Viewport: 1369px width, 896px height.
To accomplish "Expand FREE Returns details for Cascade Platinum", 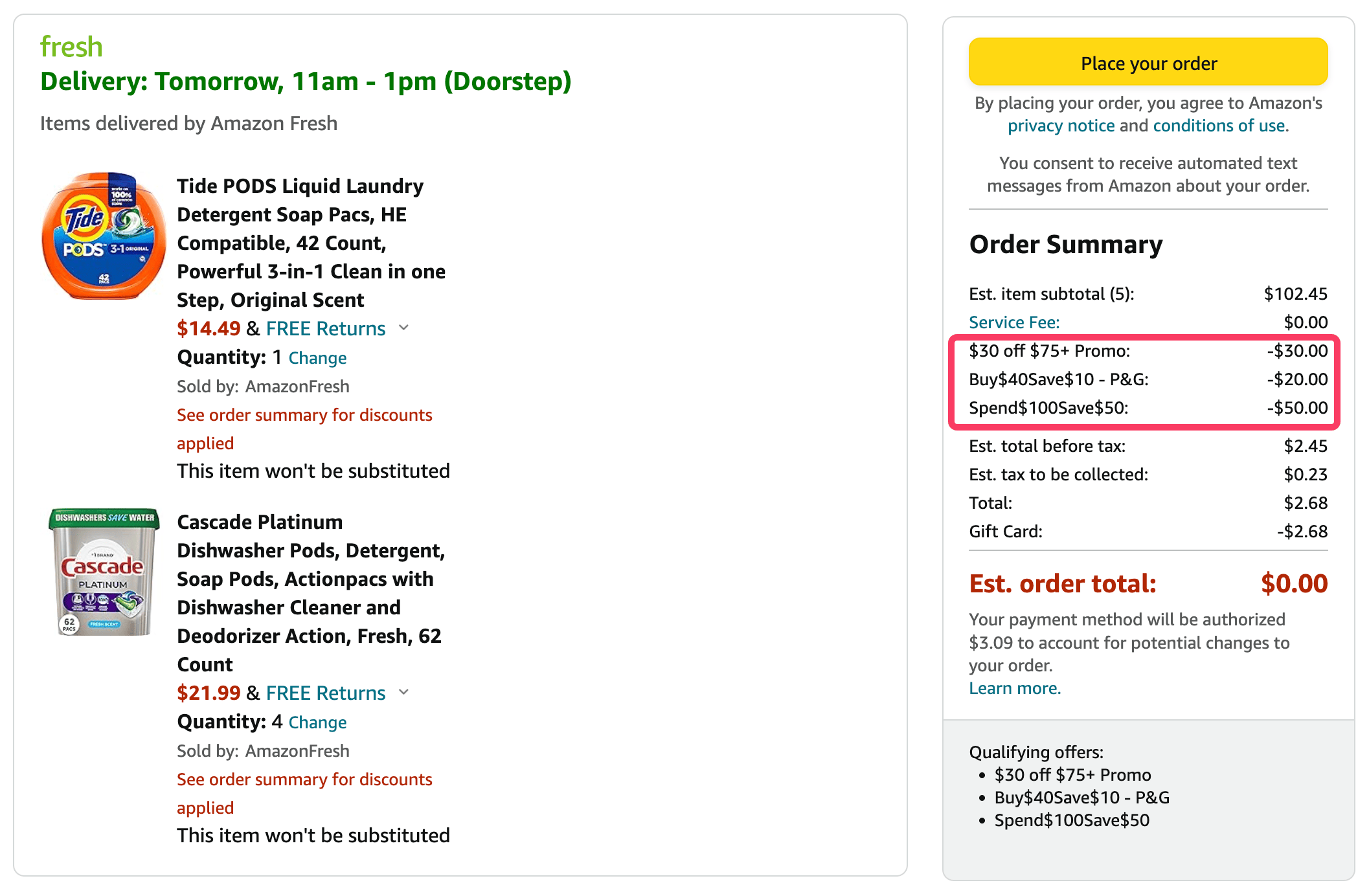I will pos(405,693).
